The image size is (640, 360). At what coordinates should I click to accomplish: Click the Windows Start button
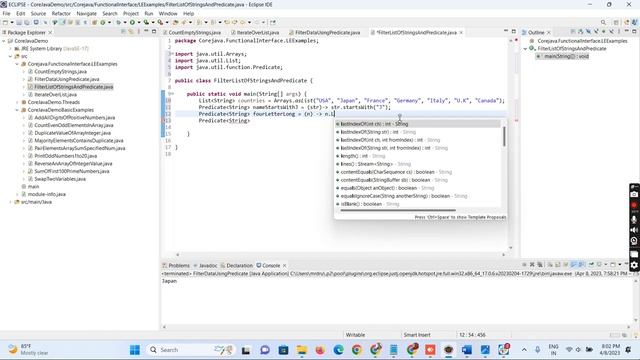pos(135,350)
